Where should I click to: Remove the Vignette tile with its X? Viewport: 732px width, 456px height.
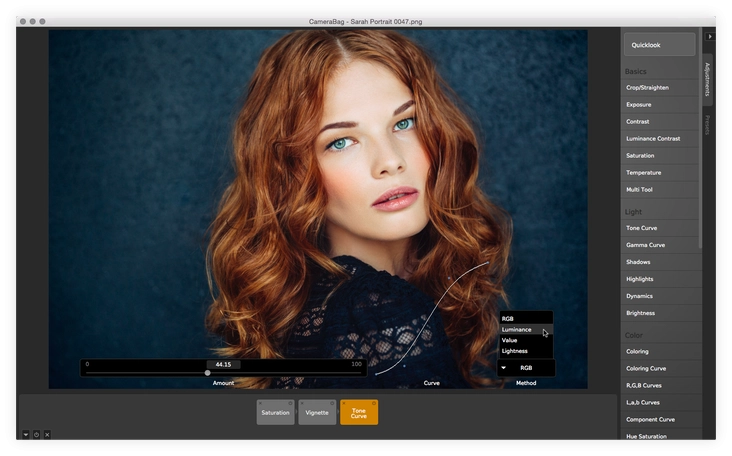click(302, 403)
